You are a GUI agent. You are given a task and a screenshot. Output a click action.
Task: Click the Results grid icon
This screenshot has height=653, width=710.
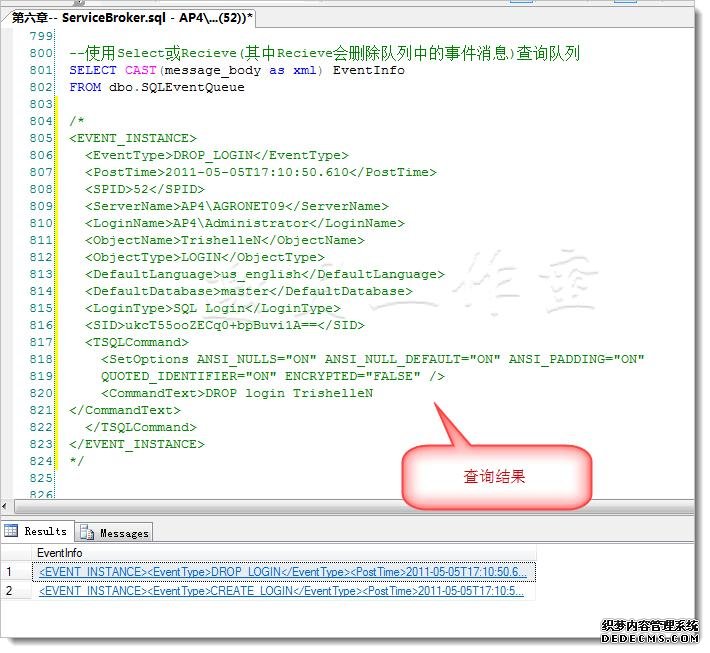tap(12, 531)
